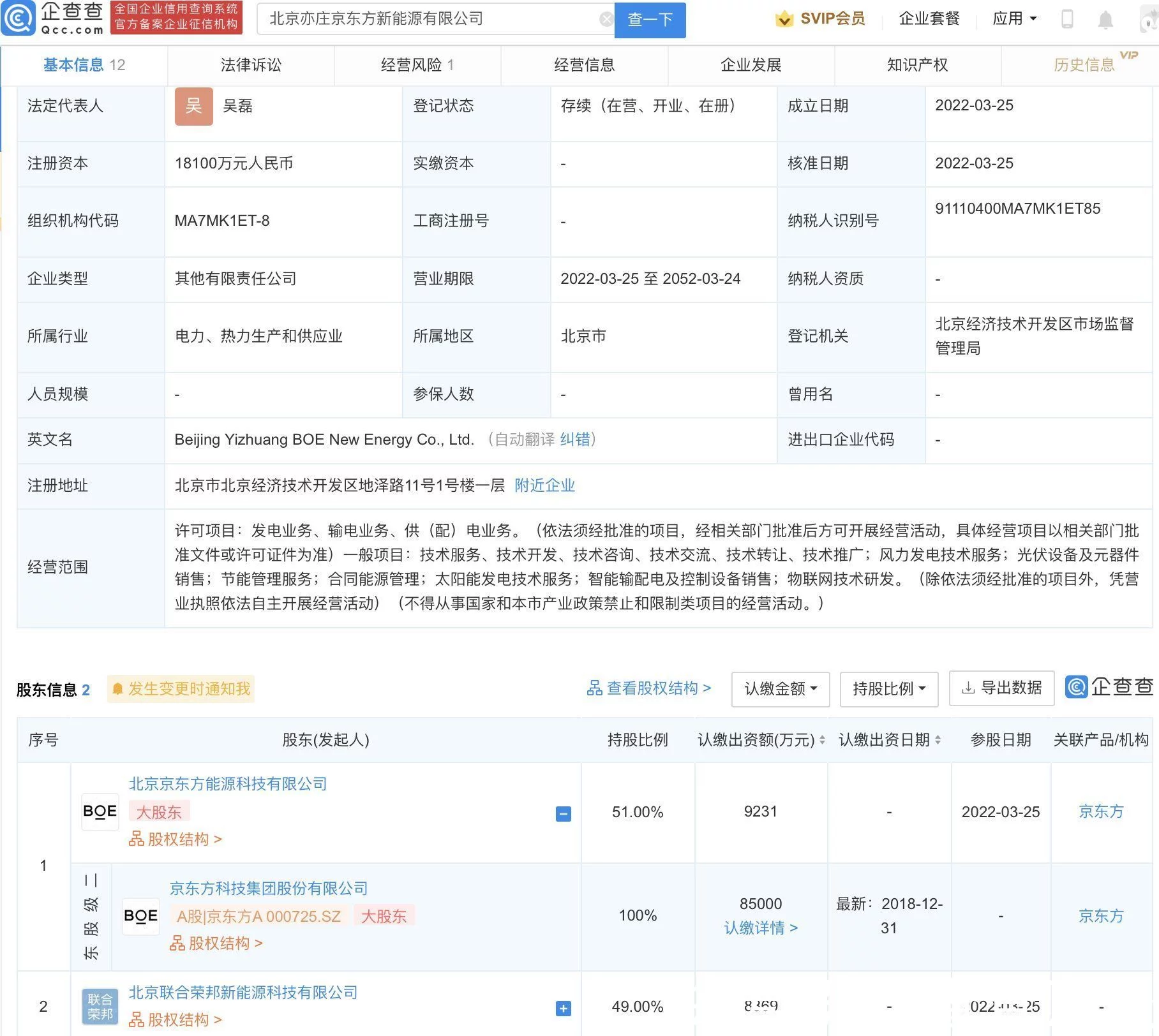
Task: Click the 导出数据 export button
Action: (1001, 688)
